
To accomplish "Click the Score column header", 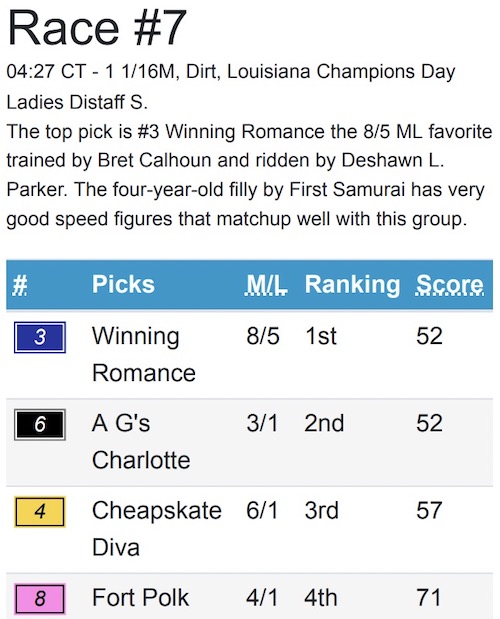I will [450, 284].
